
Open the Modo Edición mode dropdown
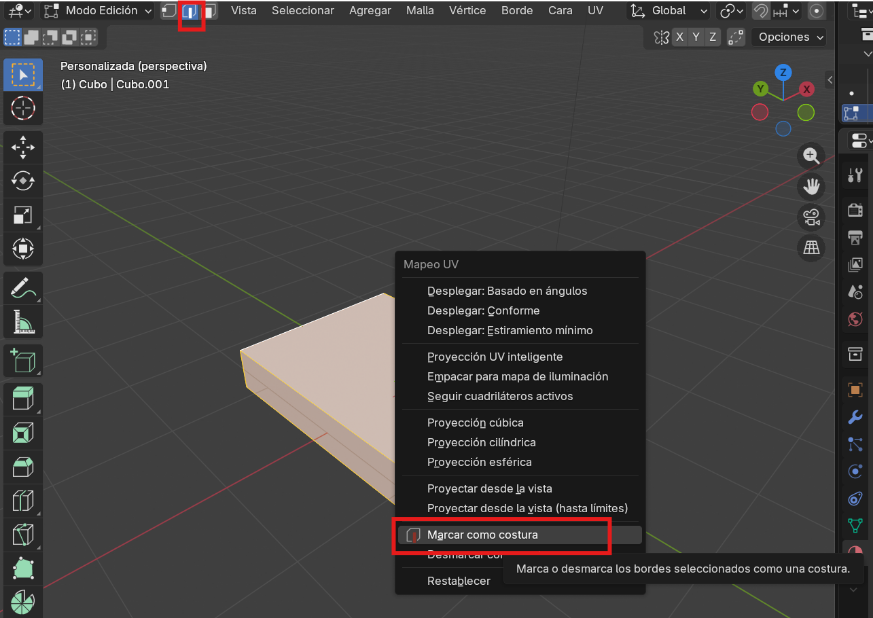tap(98, 11)
